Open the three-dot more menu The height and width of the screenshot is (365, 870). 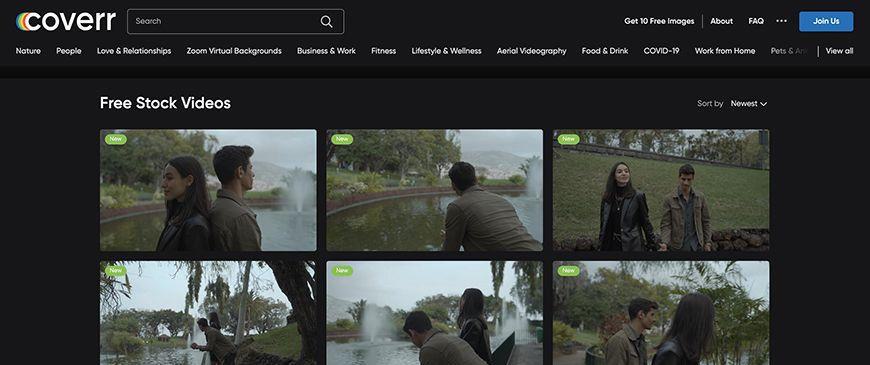[x=781, y=21]
